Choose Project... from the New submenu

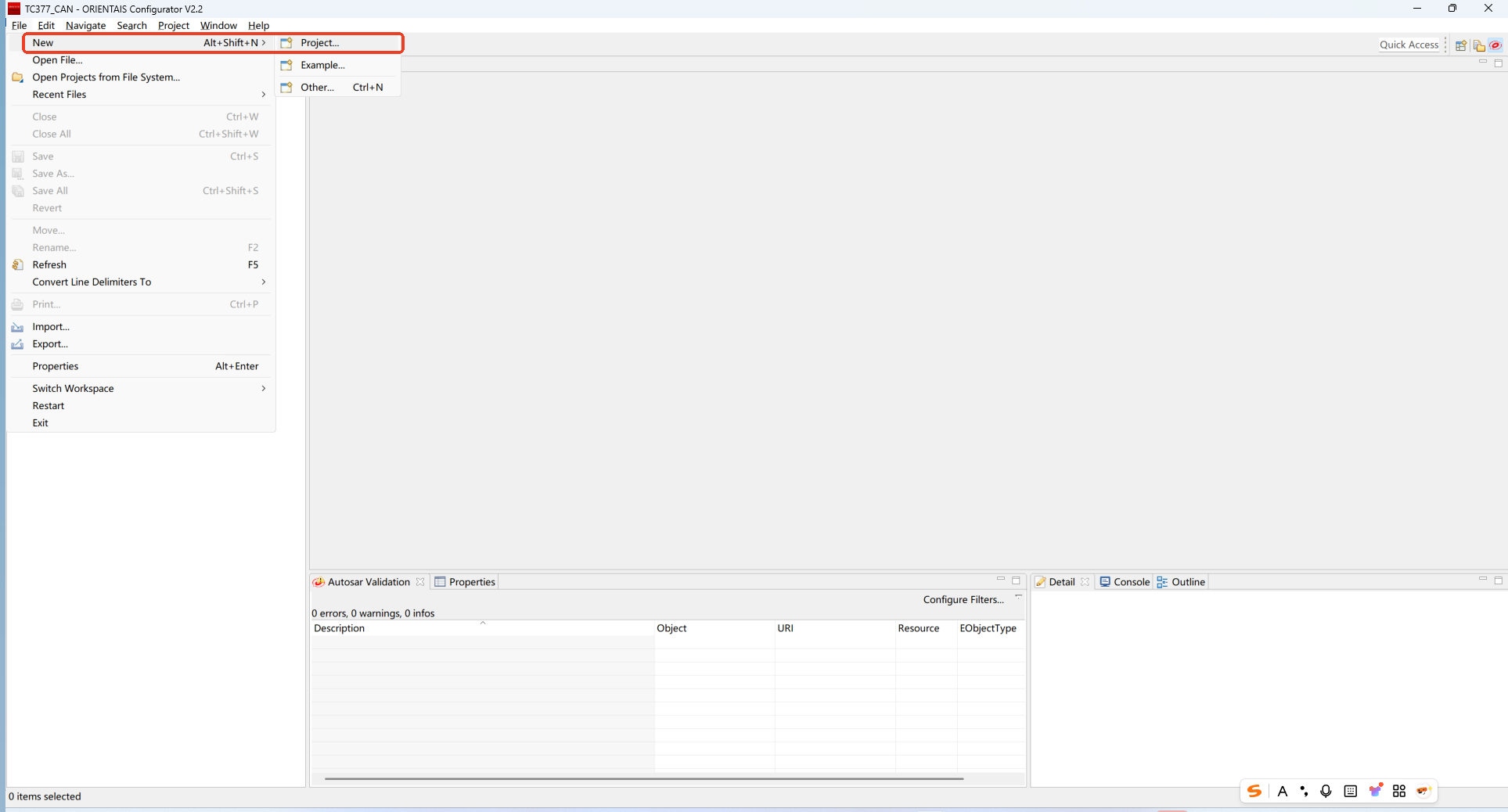[319, 43]
